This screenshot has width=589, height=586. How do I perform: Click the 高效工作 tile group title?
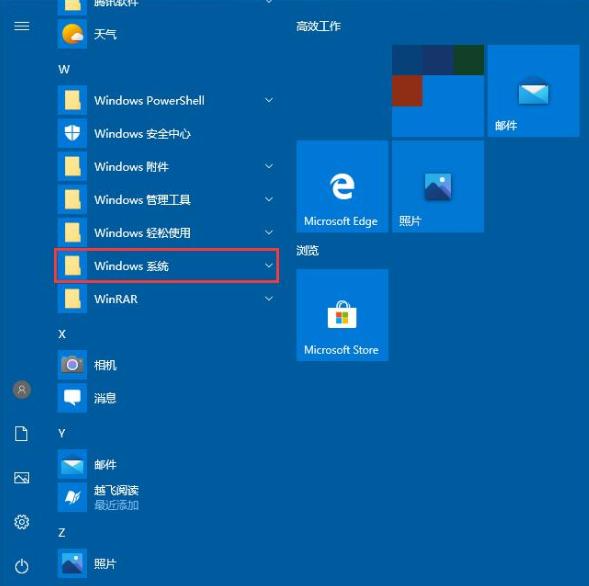tap(318, 26)
